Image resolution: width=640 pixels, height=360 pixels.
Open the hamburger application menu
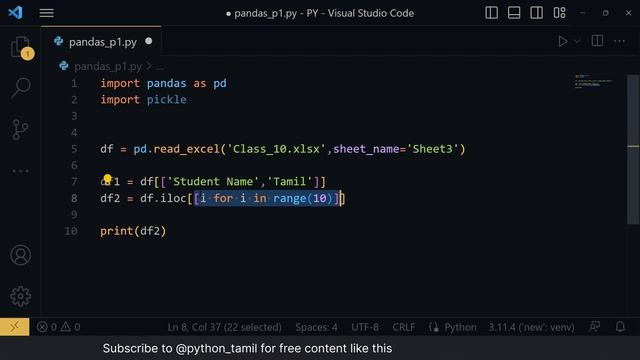click(47, 13)
